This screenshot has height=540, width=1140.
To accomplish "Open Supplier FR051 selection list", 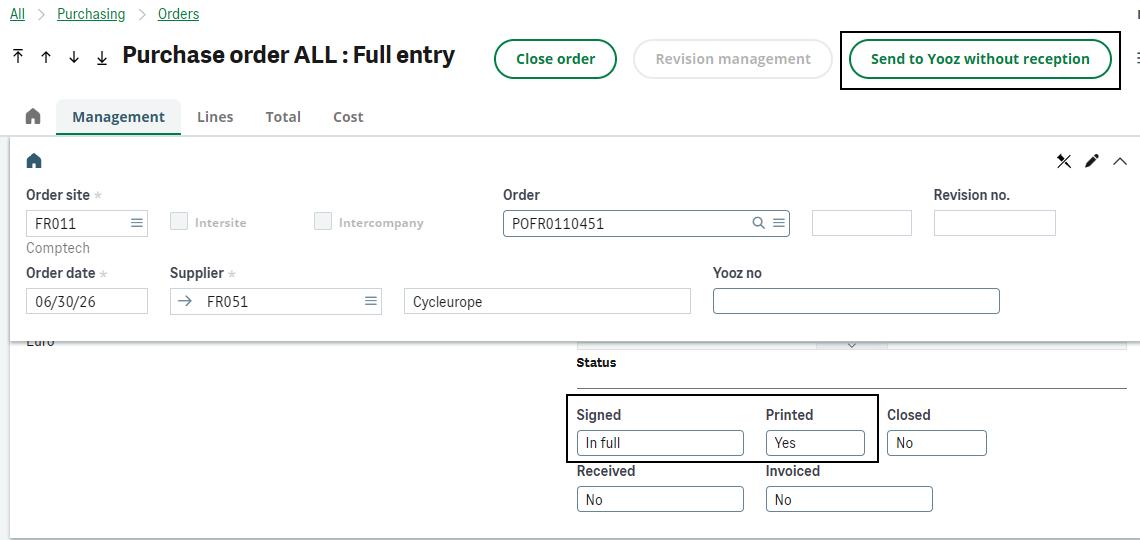I will pos(371,301).
